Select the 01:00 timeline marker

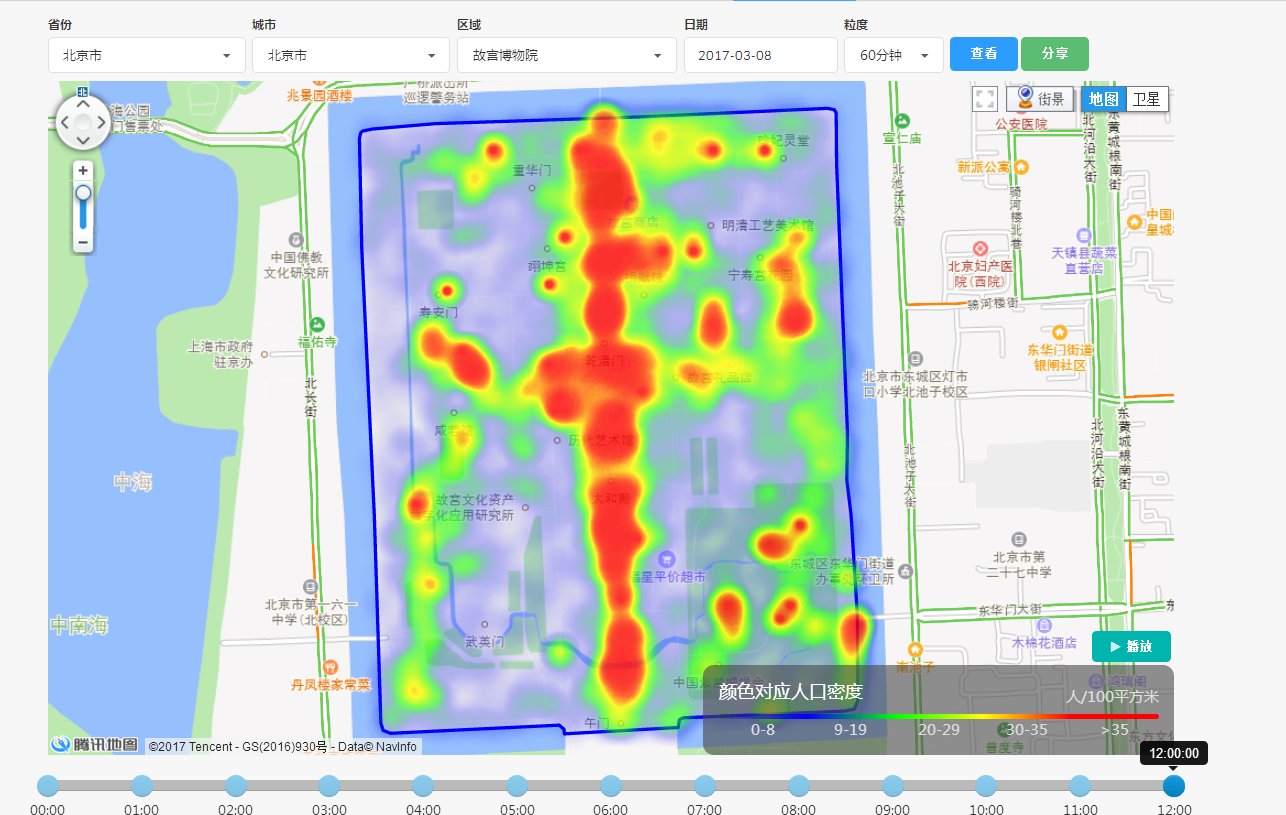point(142,786)
